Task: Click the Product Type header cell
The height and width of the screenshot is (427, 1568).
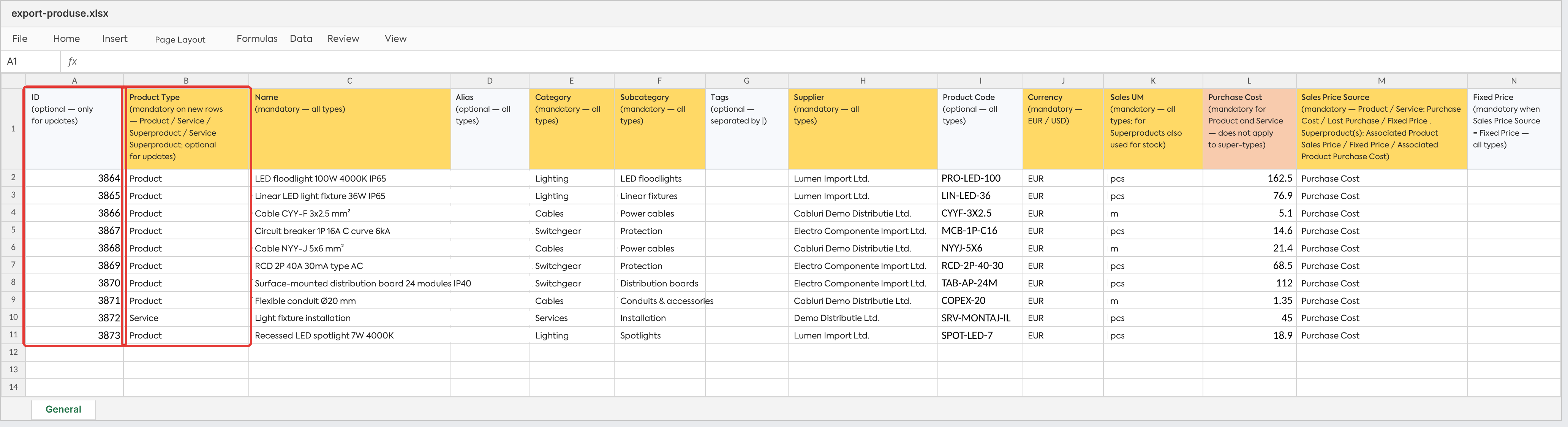Action: tap(186, 128)
